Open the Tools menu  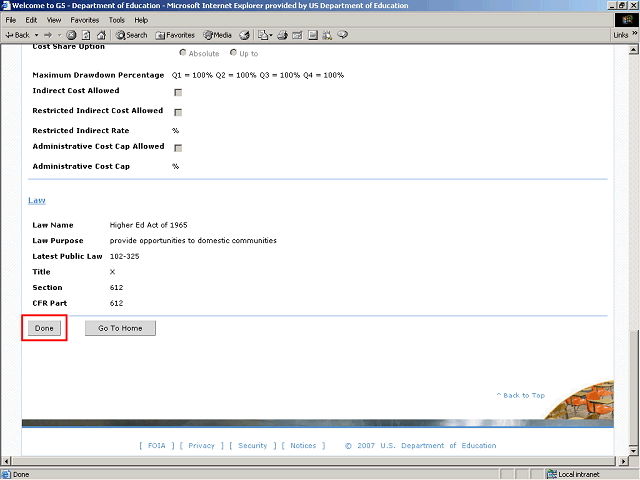116,20
